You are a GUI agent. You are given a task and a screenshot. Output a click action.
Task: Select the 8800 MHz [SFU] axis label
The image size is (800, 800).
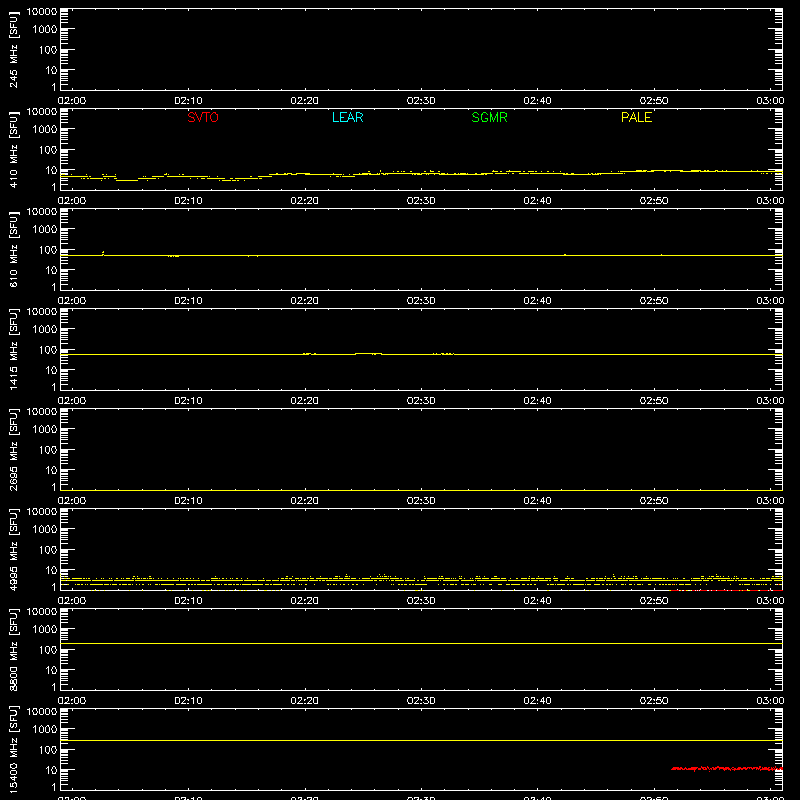pos(13,650)
